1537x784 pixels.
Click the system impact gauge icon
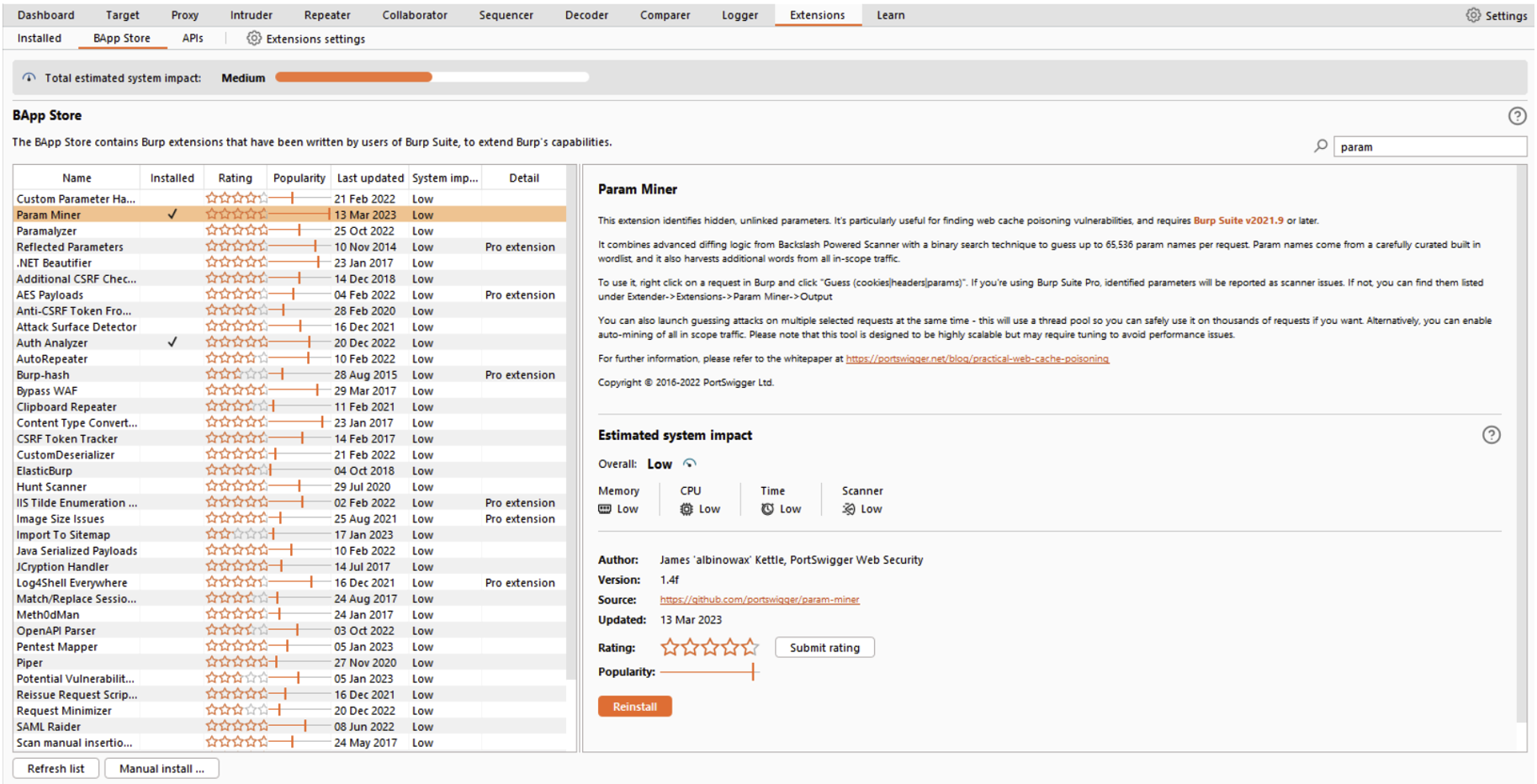(x=29, y=78)
